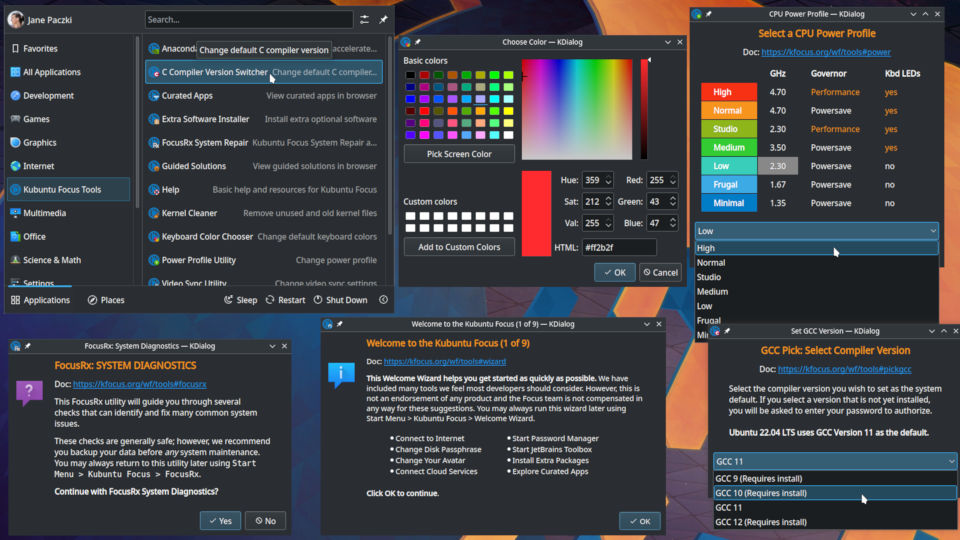Launch FocusRx System Repair
This screenshot has height=540, width=960.
tap(205, 143)
